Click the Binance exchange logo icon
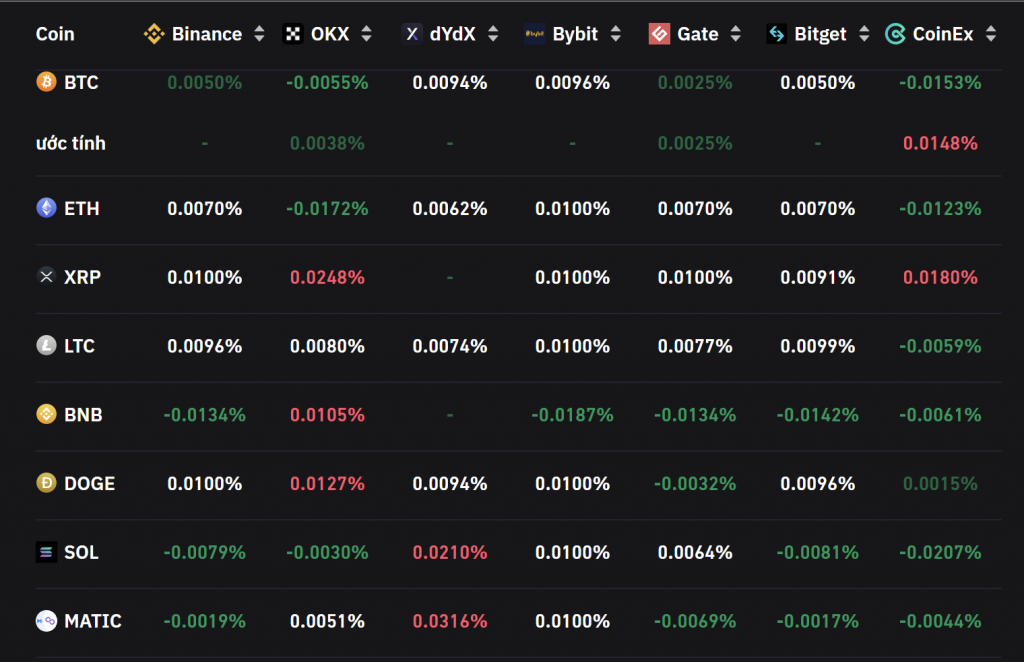This screenshot has width=1024, height=662. (154, 34)
